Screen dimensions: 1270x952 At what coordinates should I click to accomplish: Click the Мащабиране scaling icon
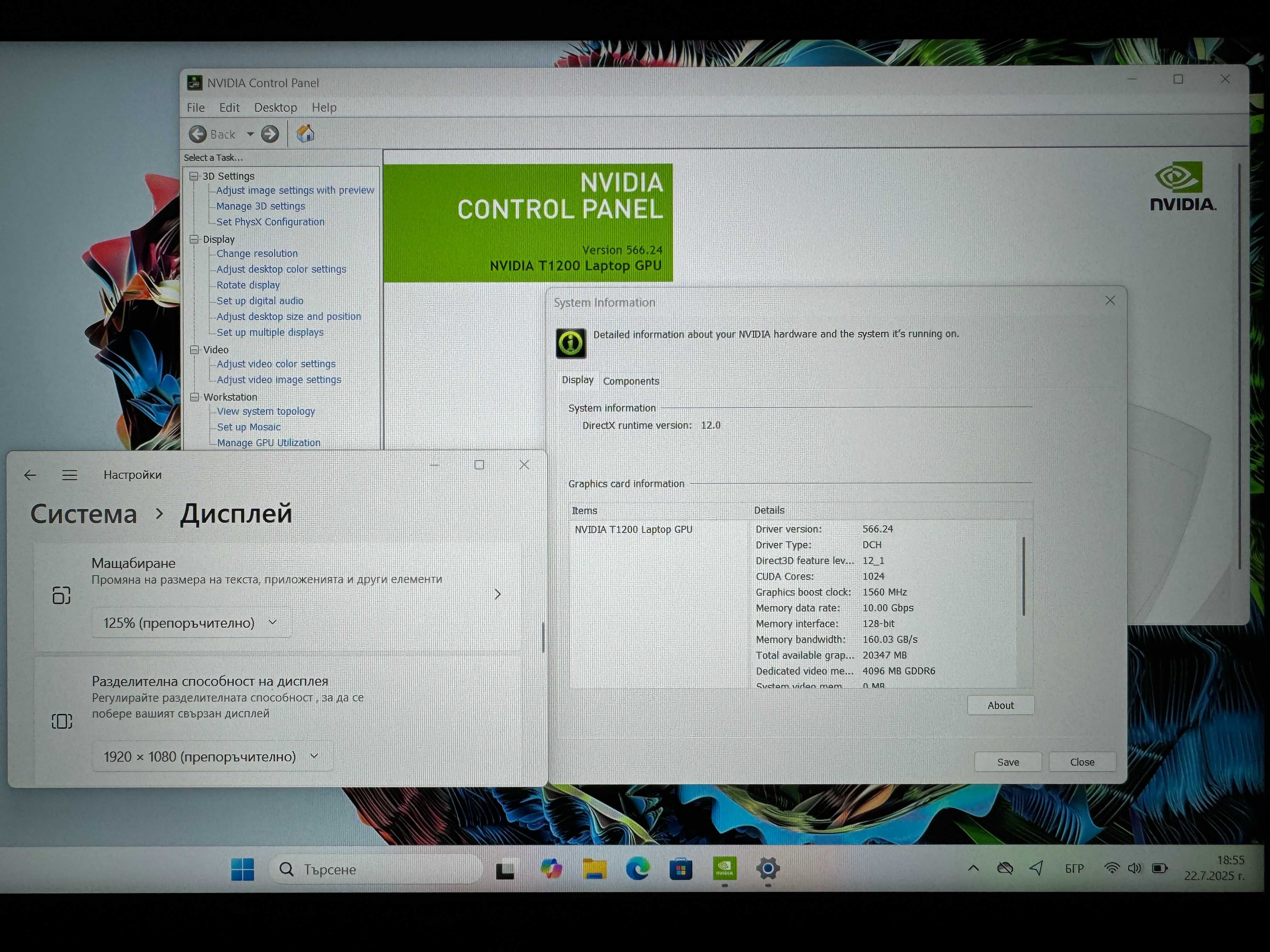tap(61, 595)
